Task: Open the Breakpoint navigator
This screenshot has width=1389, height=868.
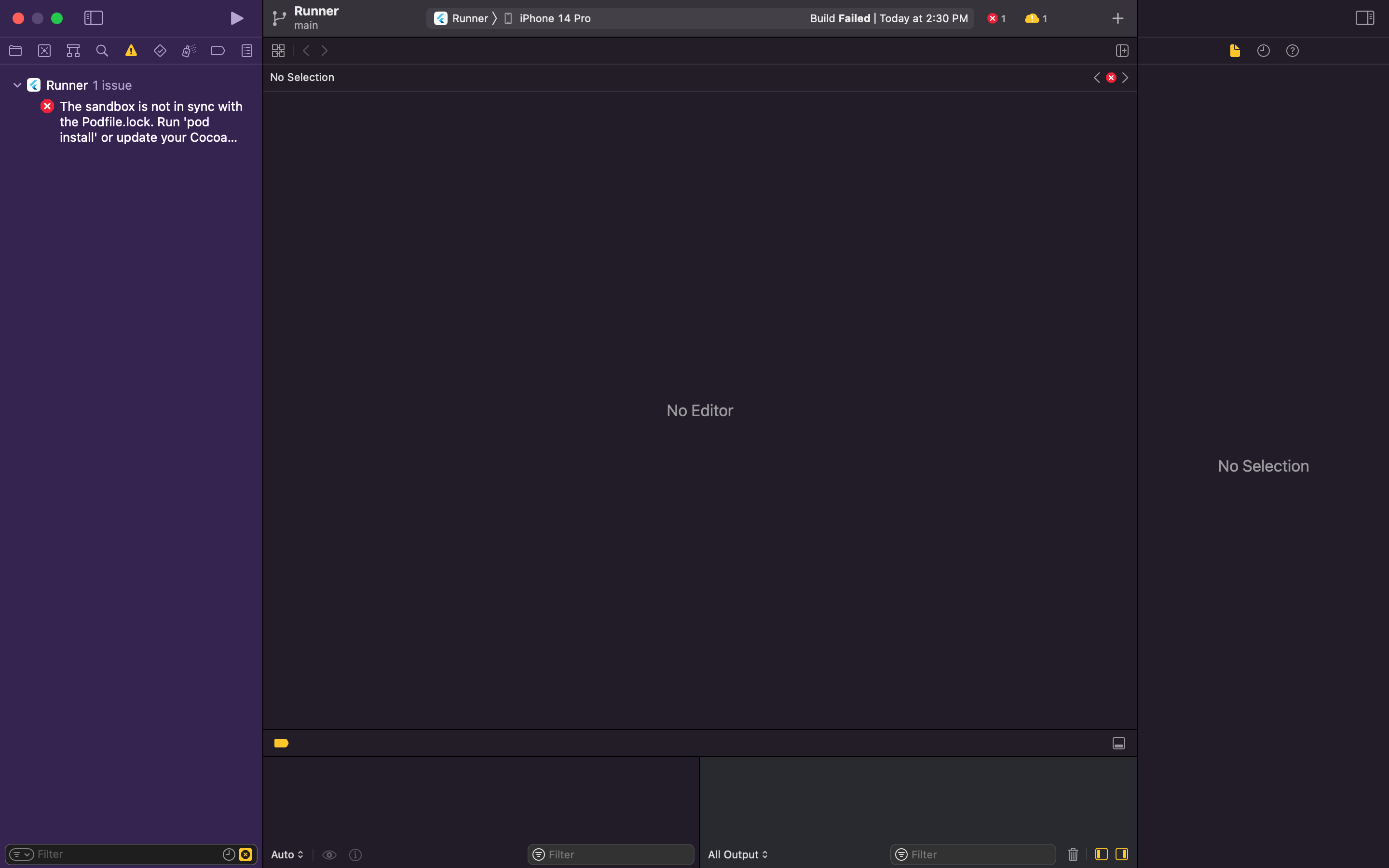Action: click(218, 51)
